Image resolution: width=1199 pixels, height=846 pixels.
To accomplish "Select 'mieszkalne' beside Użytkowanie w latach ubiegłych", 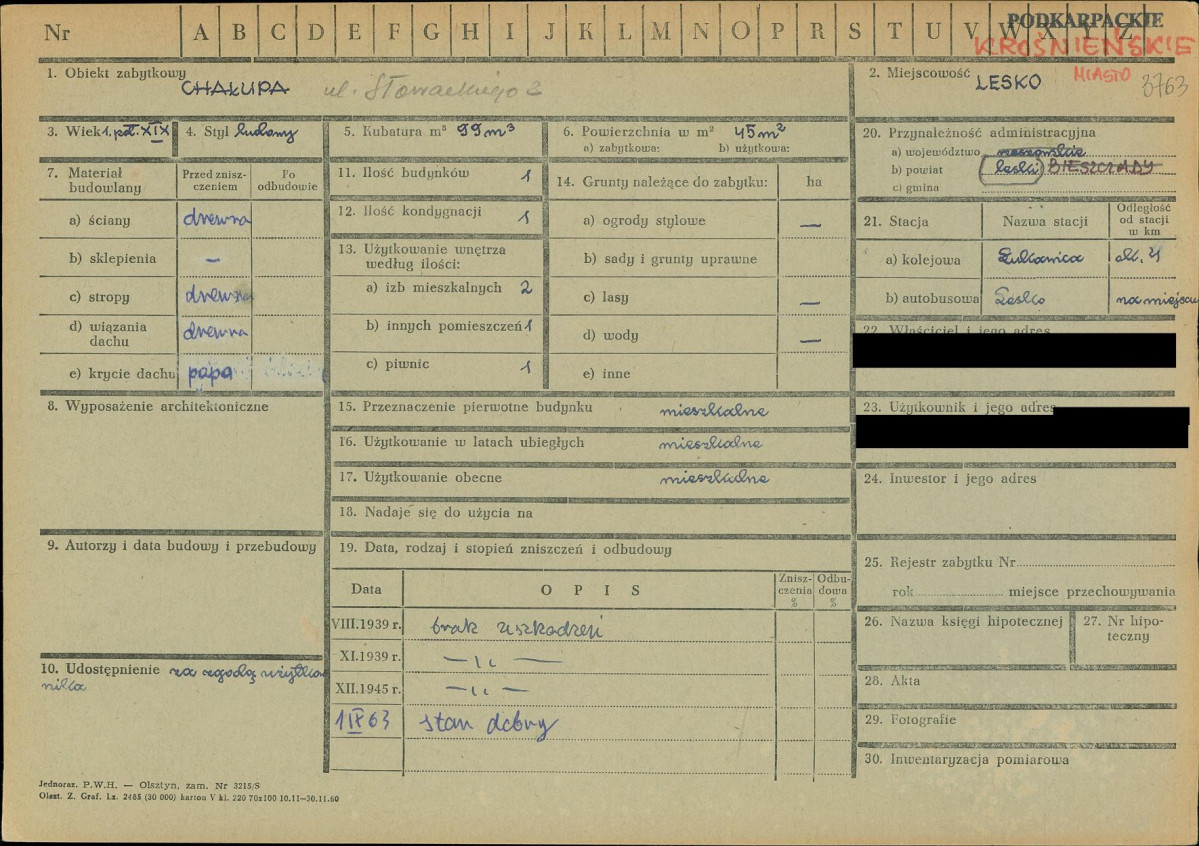I will click(710, 443).
